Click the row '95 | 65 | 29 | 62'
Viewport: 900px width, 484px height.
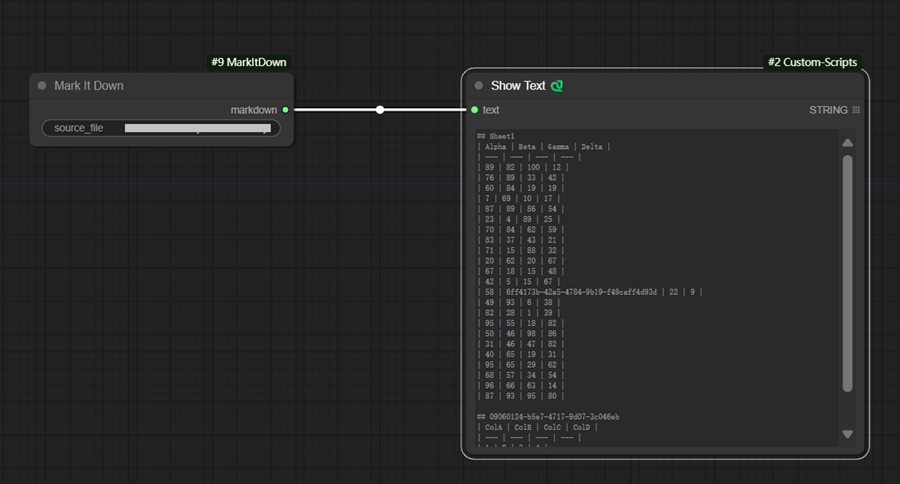[x=521, y=365]
